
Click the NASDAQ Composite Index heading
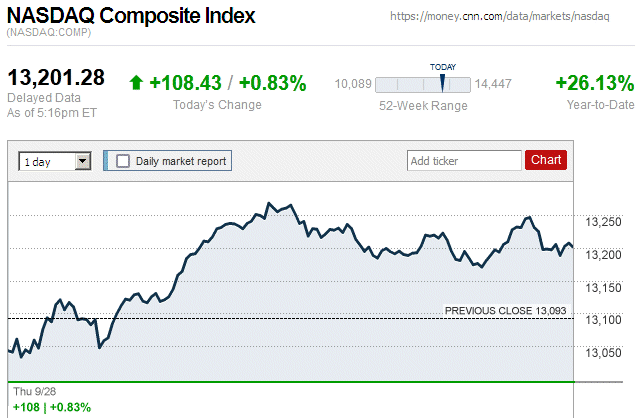tap(131, 17)
